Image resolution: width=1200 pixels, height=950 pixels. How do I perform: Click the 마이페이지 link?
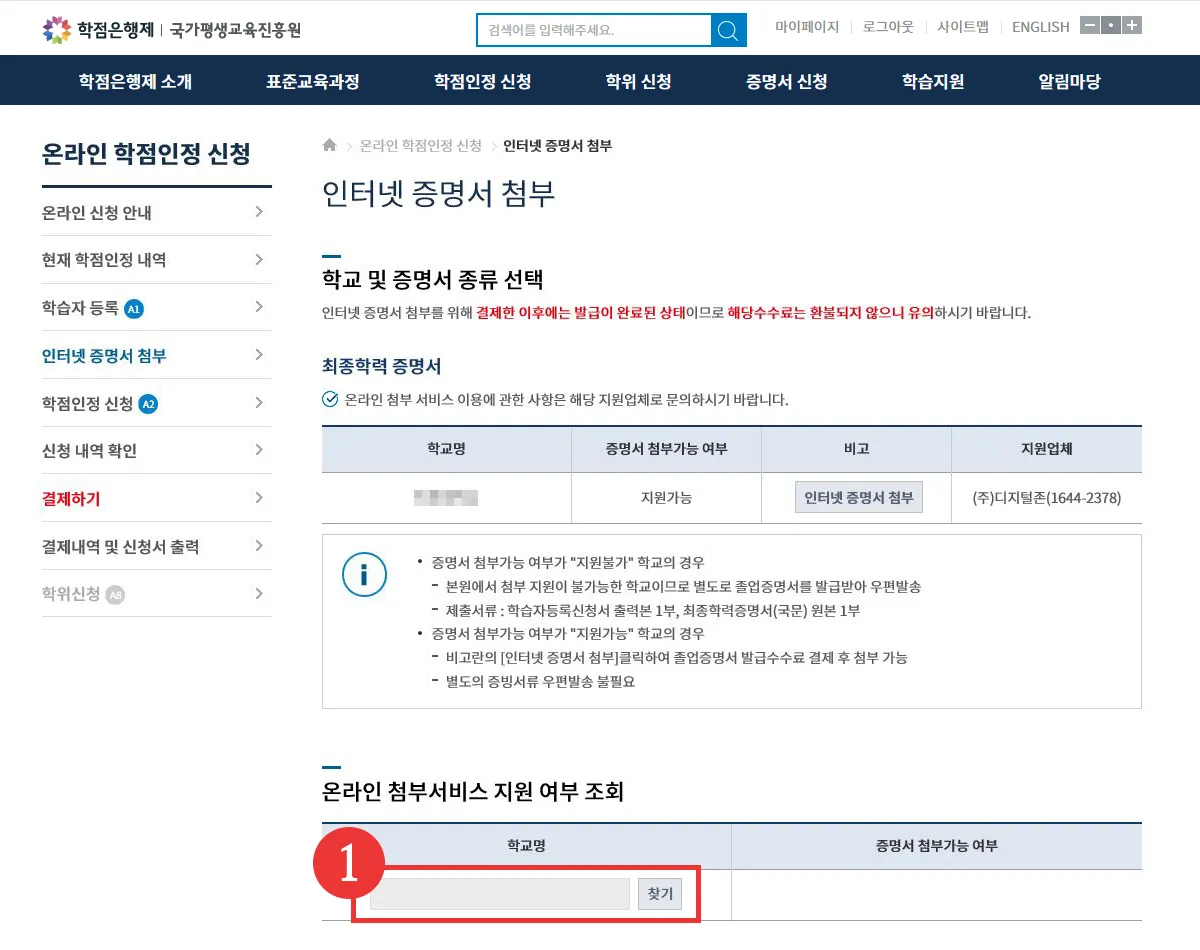point(807,27)
